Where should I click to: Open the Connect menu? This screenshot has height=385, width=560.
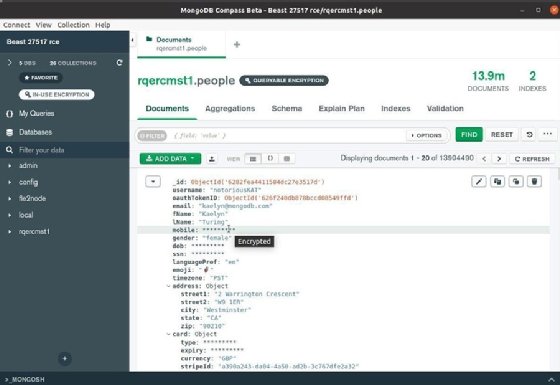[16, 25]
